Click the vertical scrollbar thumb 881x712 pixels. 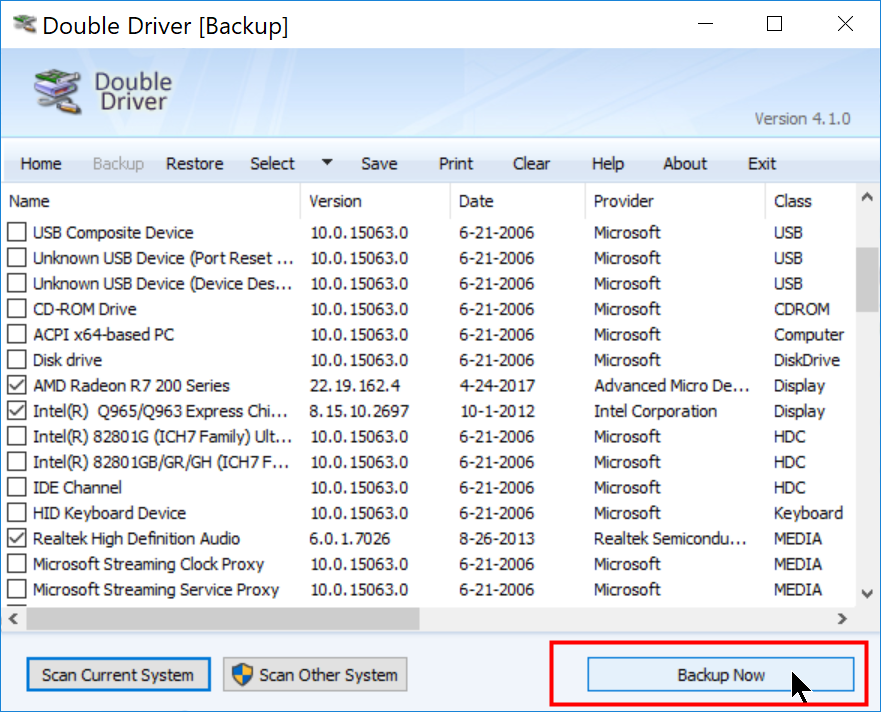pos(867,279)
